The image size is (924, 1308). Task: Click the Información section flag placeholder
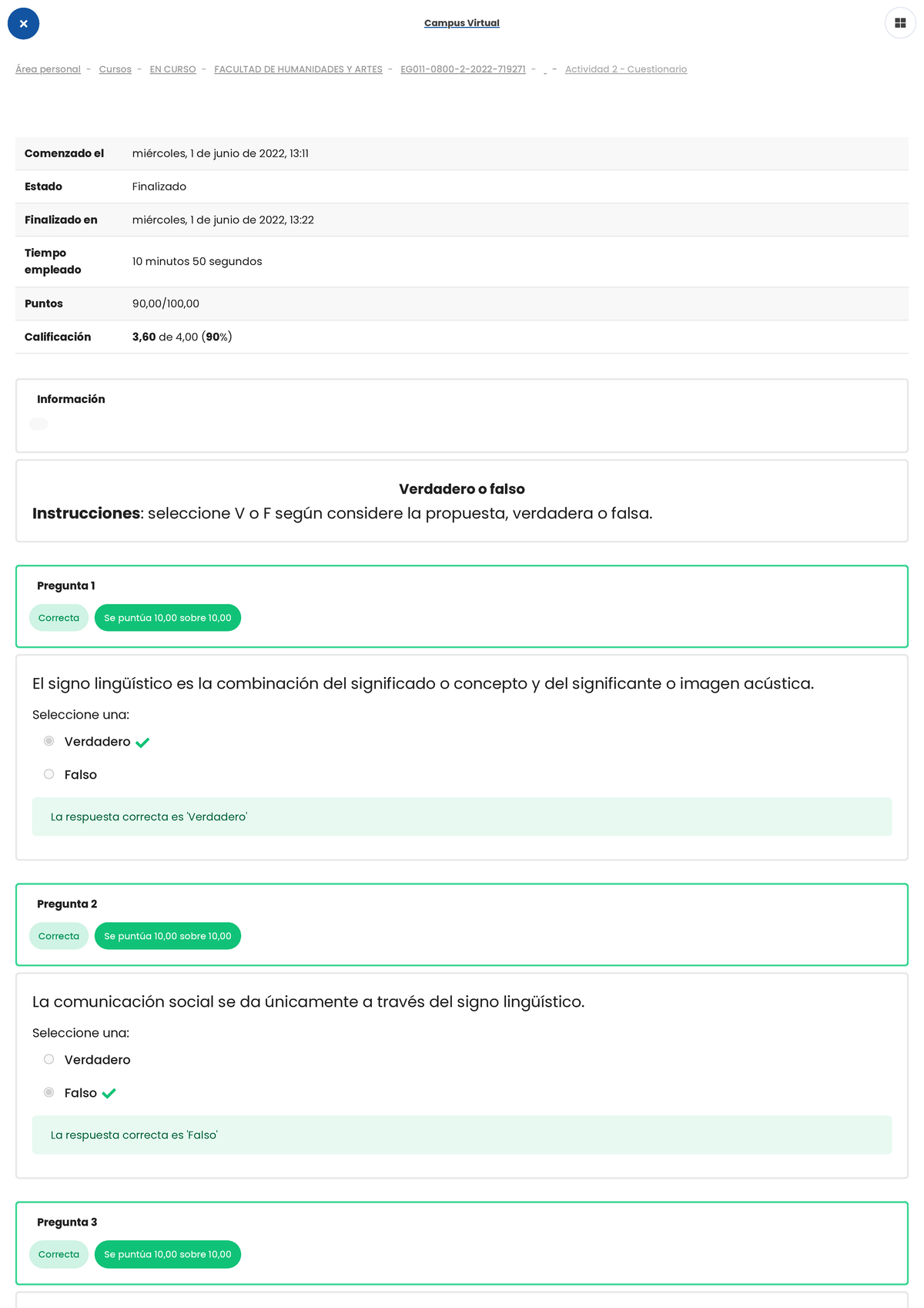[x=38, y=424]
